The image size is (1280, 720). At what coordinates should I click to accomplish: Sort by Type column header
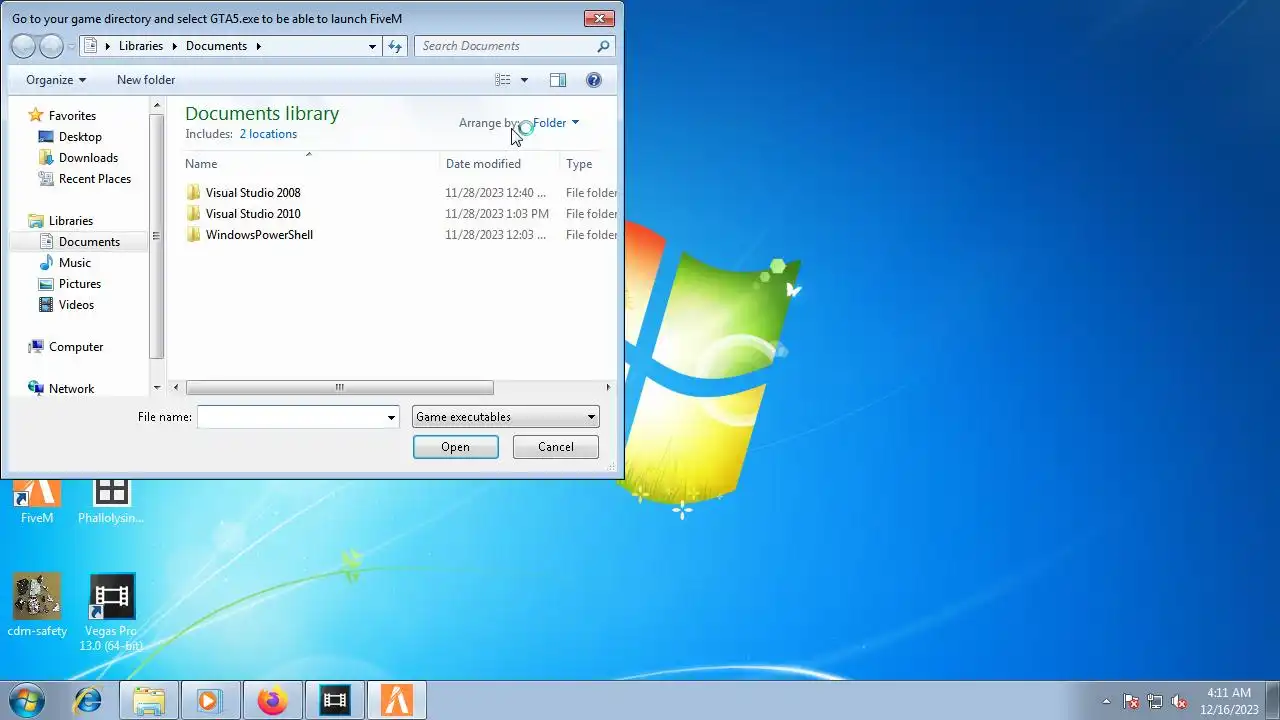tap(588, 164)
